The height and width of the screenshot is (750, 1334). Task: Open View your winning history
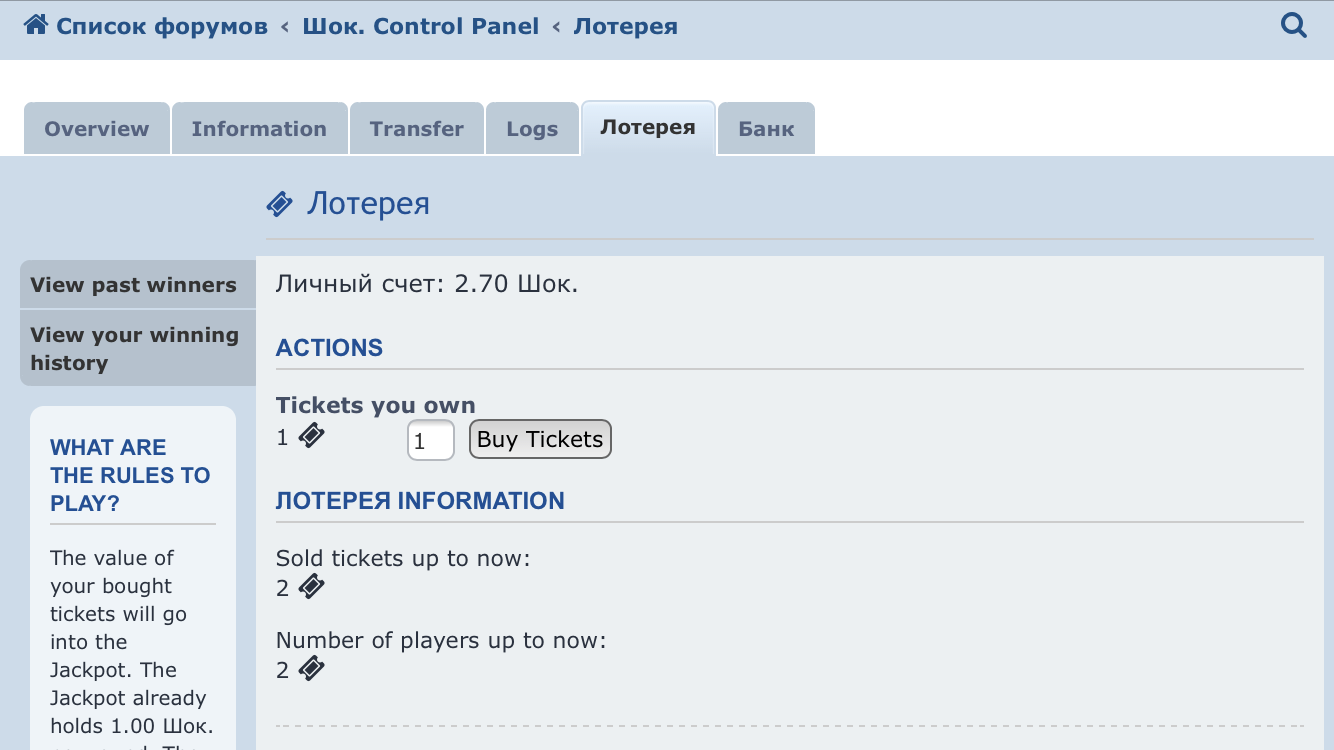point(134,348)
